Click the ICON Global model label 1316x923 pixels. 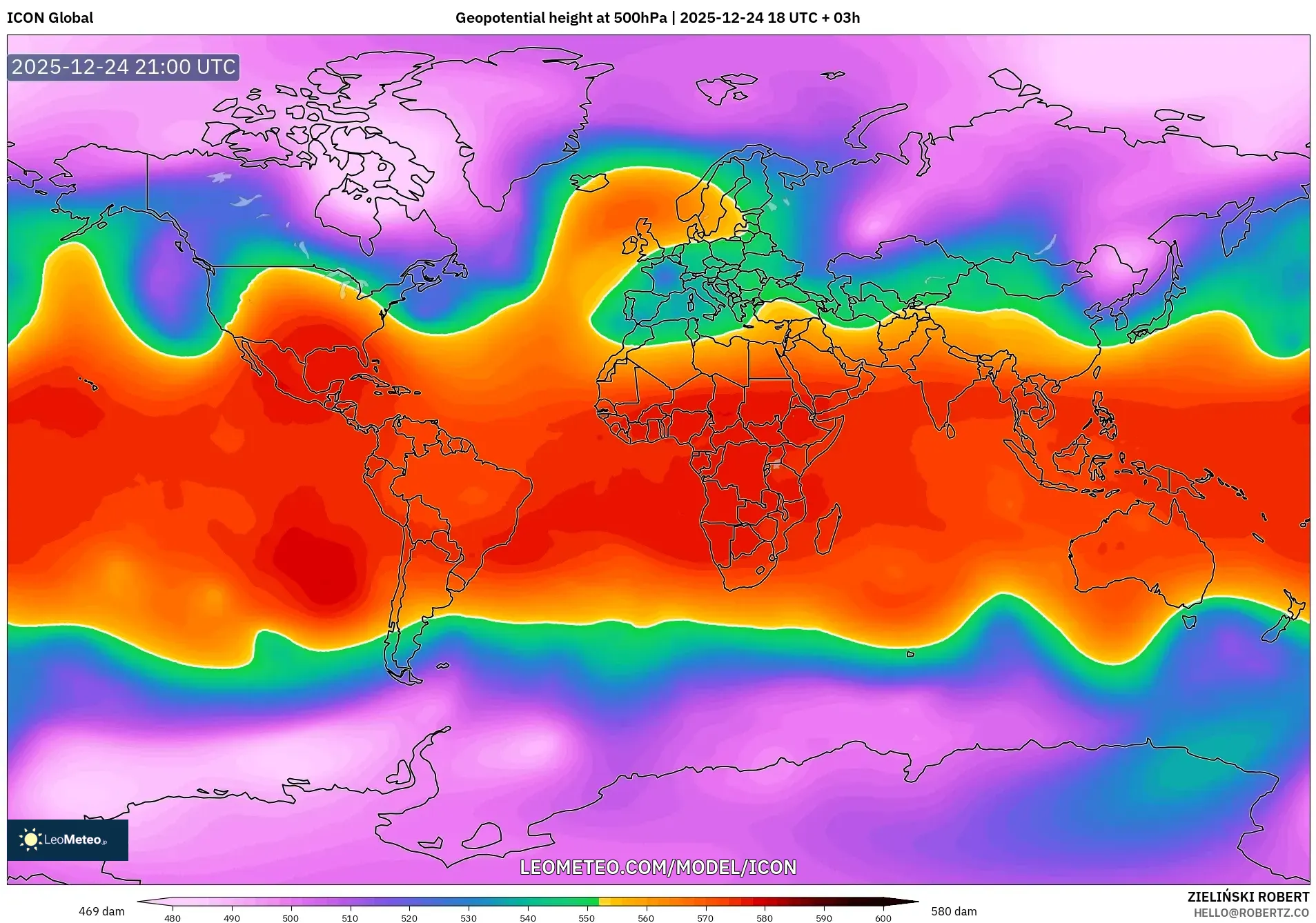48,18
